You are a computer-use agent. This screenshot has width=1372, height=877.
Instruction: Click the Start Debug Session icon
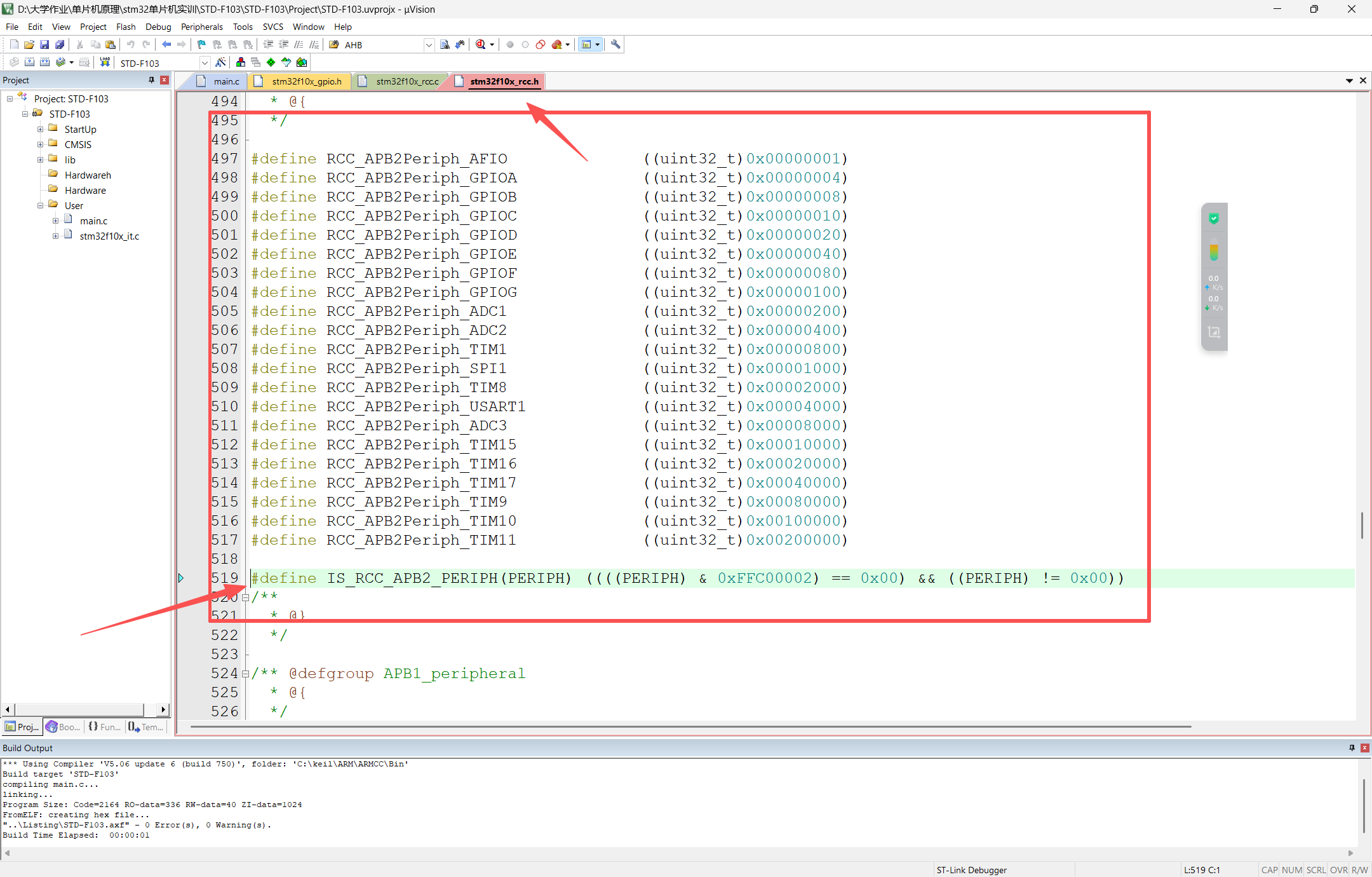point(481,44)
